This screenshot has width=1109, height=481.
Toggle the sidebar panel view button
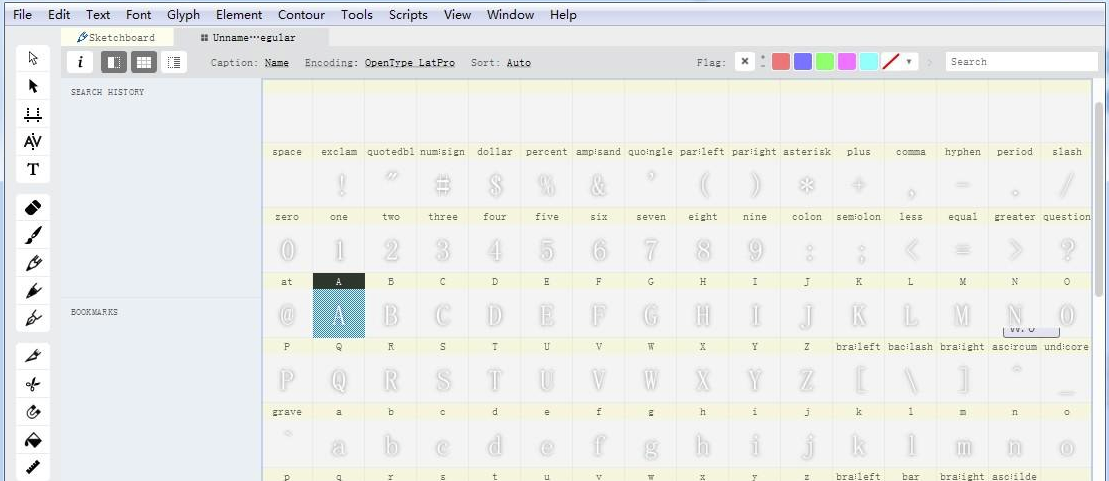(114, 62)
